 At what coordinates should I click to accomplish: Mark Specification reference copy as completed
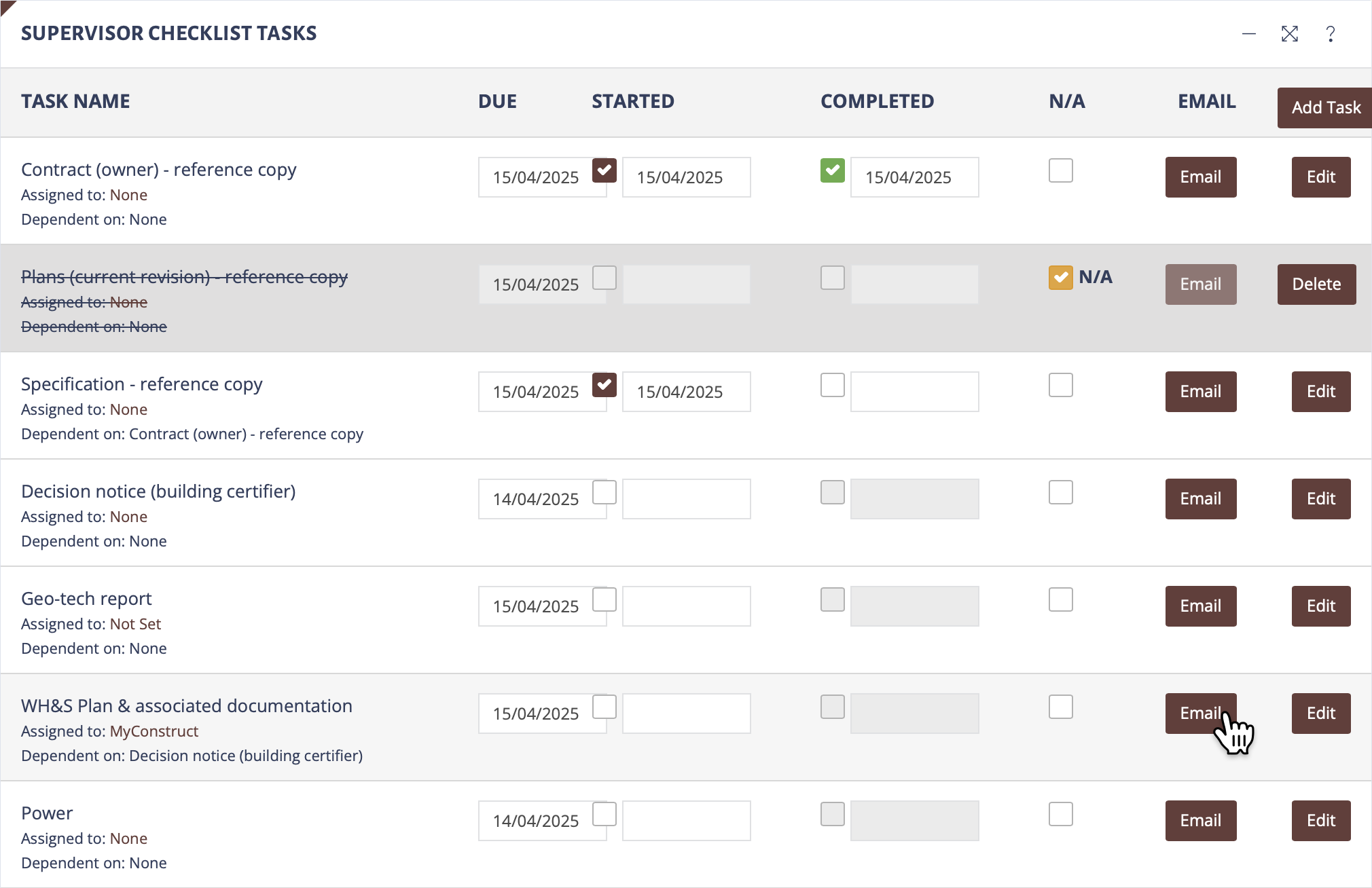pos(832,385)
